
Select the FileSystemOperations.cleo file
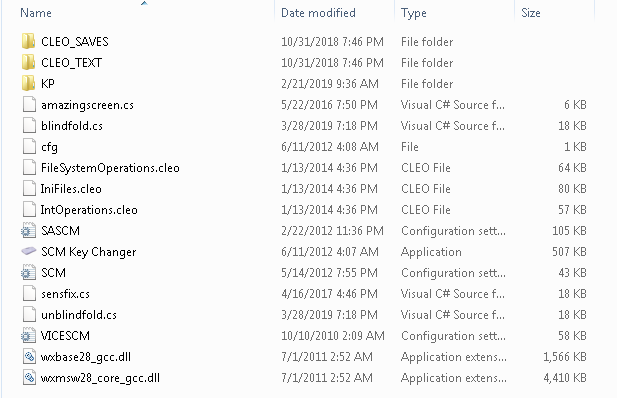pos(110,168)
